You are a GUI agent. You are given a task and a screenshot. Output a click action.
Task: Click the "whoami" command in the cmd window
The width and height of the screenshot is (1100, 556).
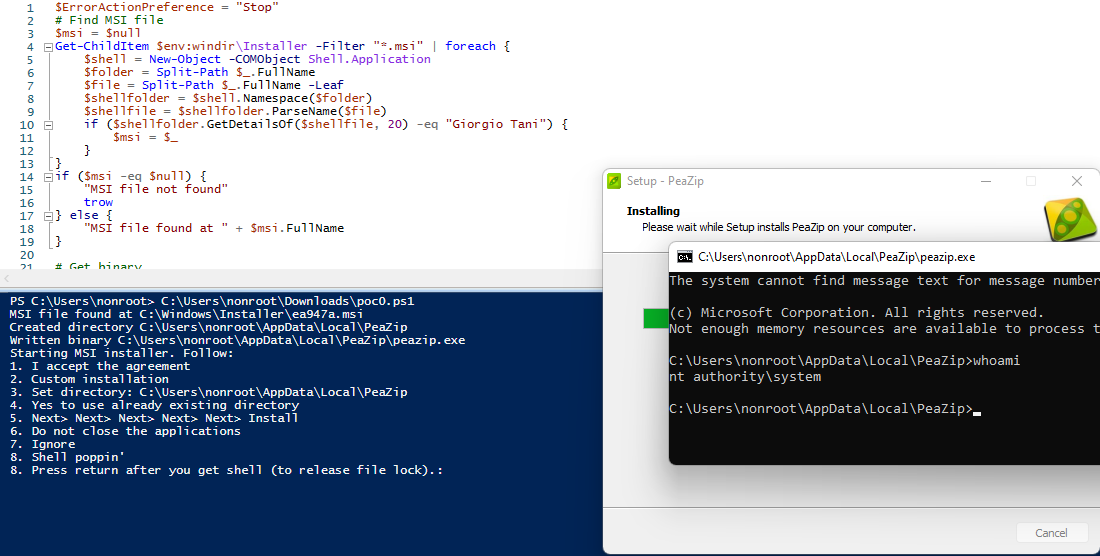(x=997, y=360)
